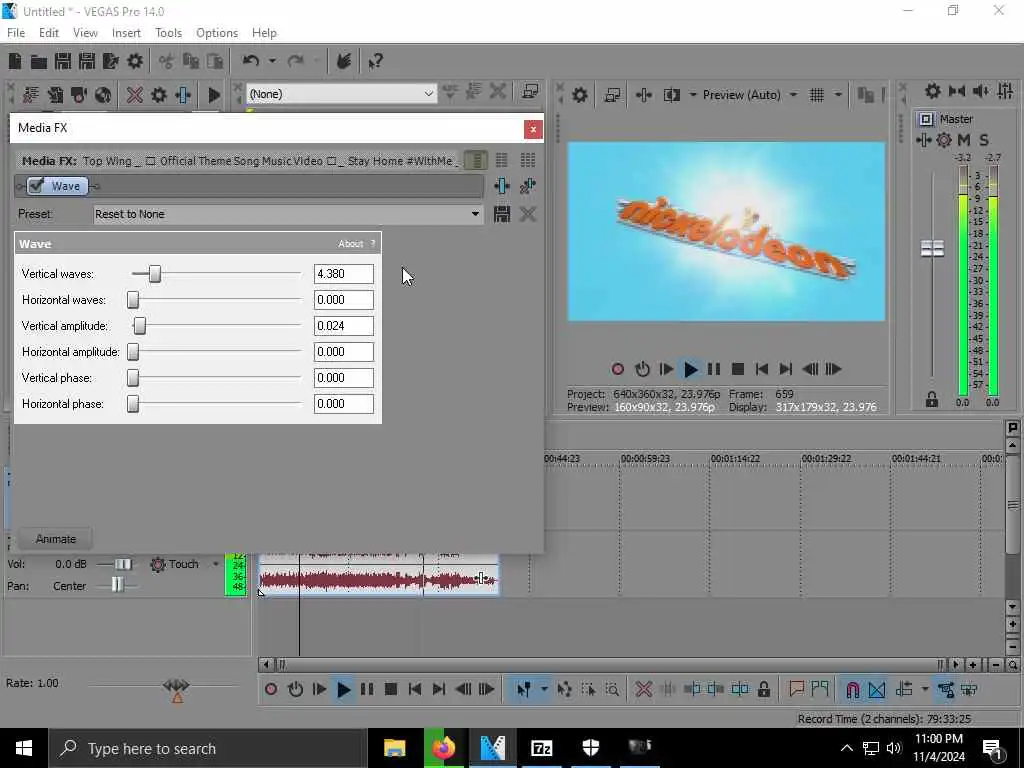
Task: Click Get Media from the Web globe icon
Action: (103, 95)
